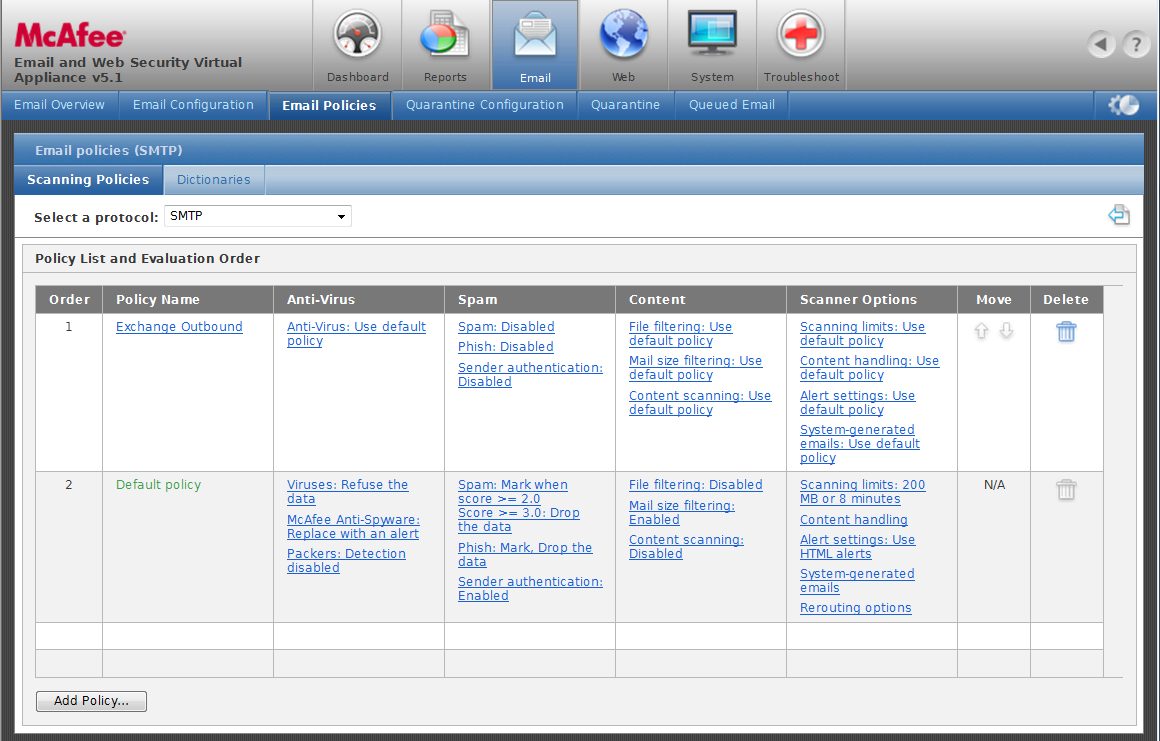The width and height of the screenshot is (1160, 741).
Task: Go to Email Configuration tab
Action: coord(193,105)
